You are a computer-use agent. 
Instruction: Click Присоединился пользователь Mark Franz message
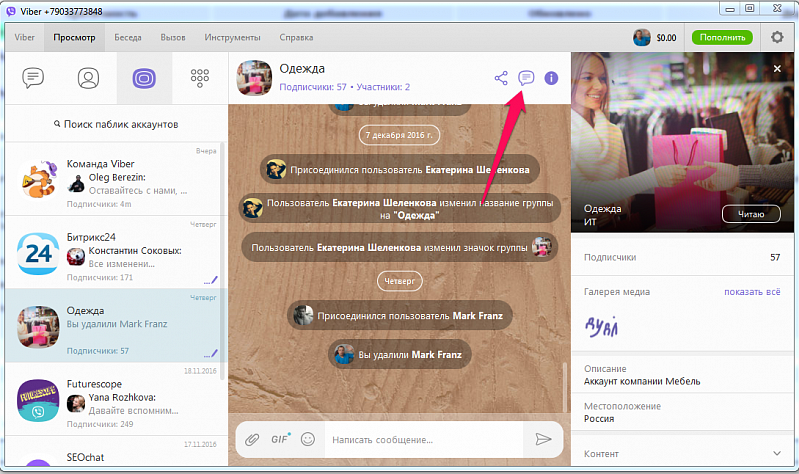pyautogui.click(x=400, y=315)
